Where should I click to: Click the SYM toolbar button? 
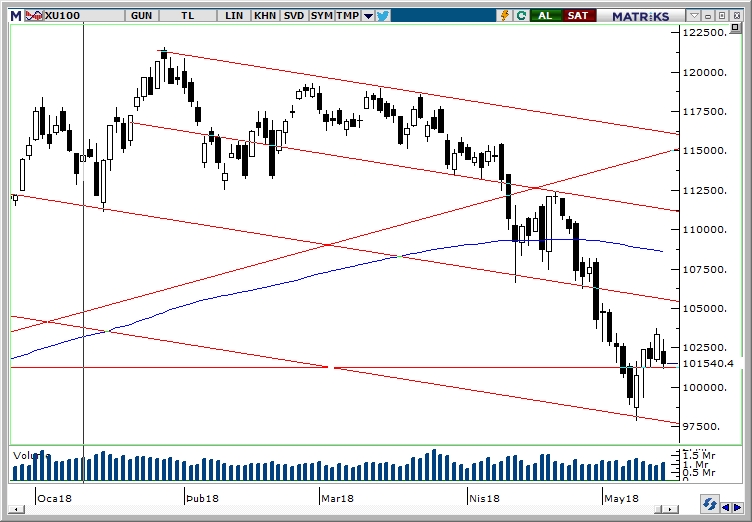321,15
